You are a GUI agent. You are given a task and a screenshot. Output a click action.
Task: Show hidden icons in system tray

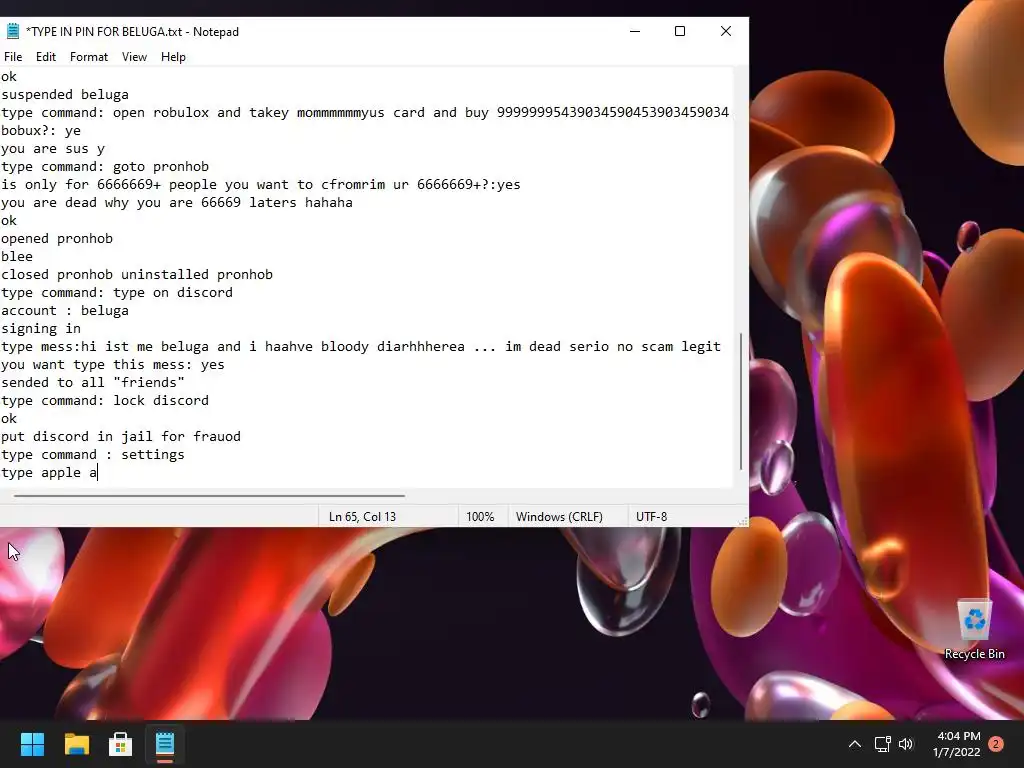(x=854, y=744)
